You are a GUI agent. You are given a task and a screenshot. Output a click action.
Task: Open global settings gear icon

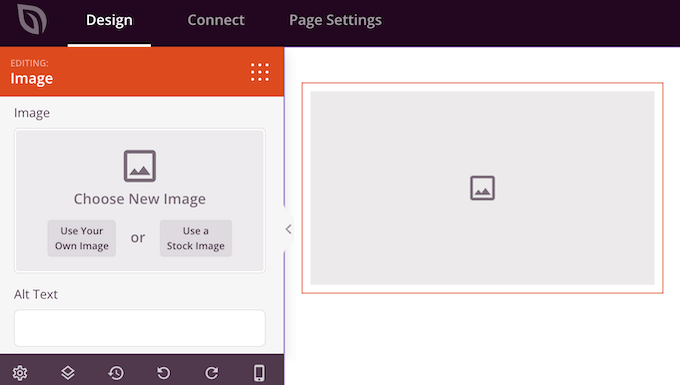point(20,373)
